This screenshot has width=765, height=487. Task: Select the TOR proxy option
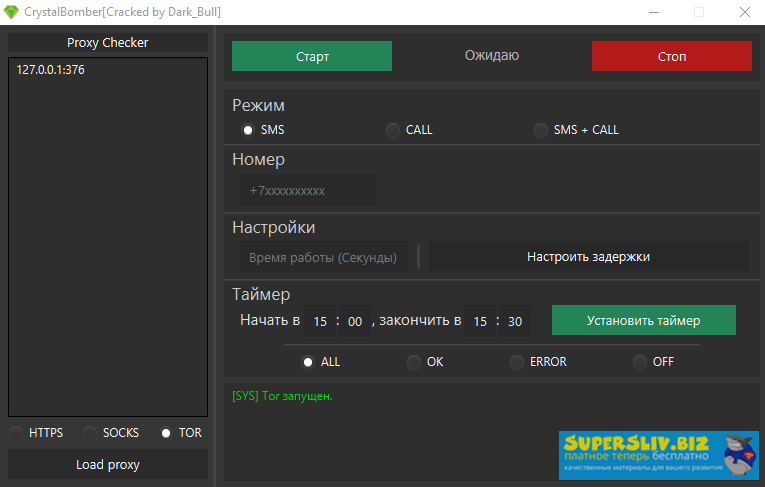click(166, 433)
